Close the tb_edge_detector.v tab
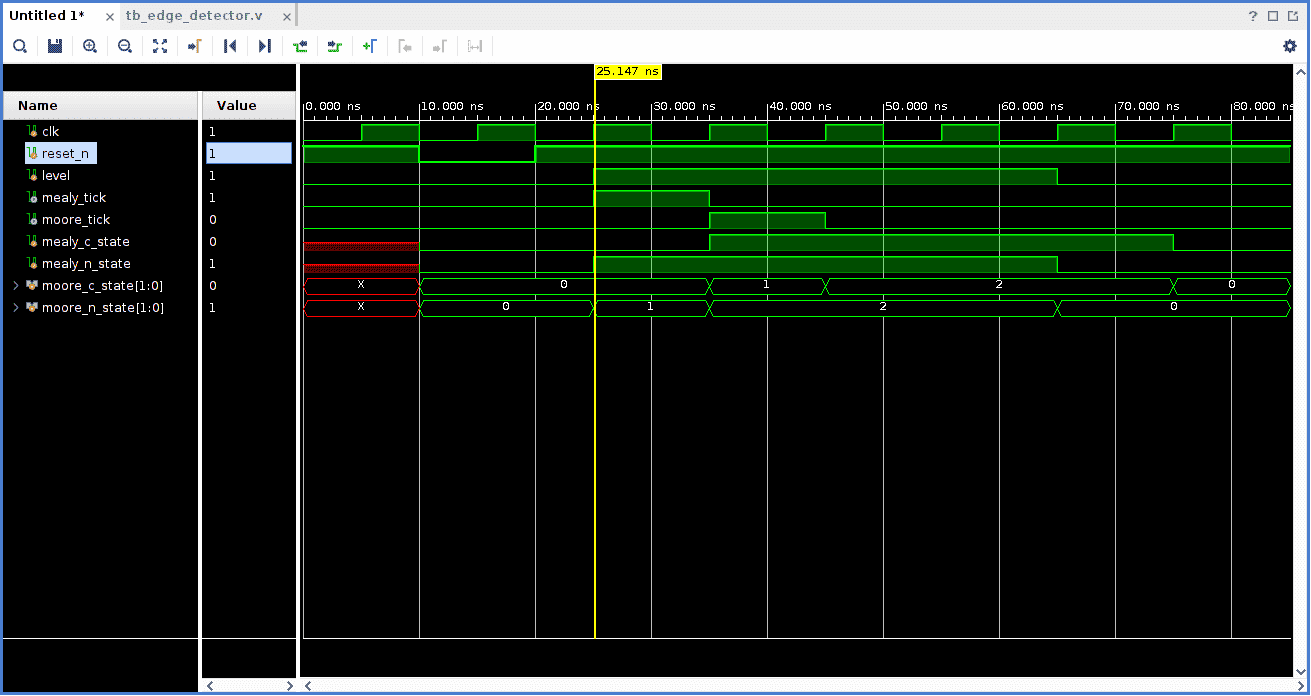The image size is (1311, 696). [x=287, y=17]
